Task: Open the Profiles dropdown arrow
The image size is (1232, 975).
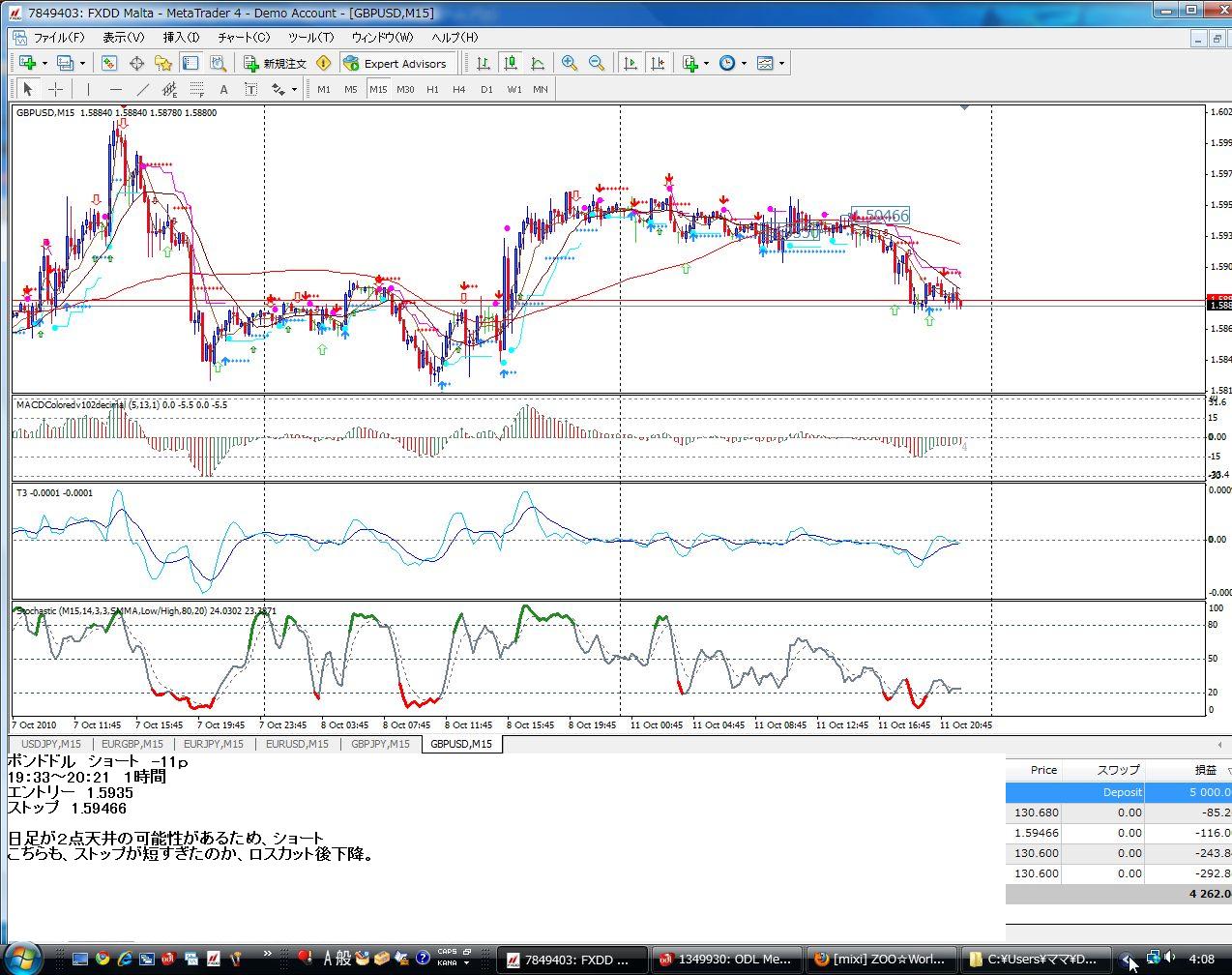Action: point(82,64)
